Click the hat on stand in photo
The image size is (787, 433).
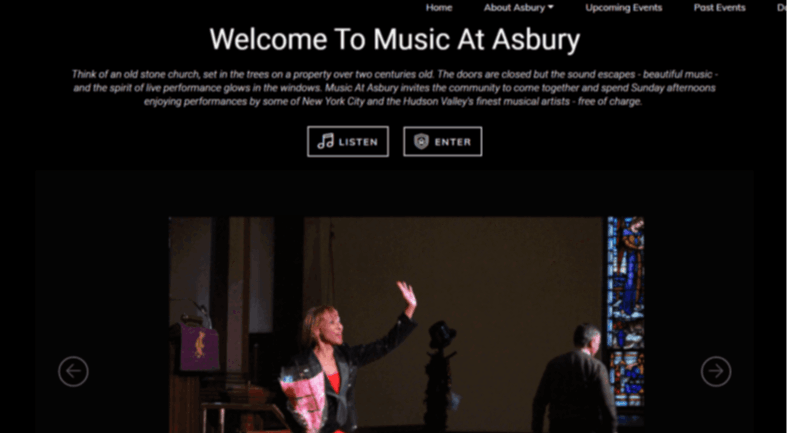442,335
